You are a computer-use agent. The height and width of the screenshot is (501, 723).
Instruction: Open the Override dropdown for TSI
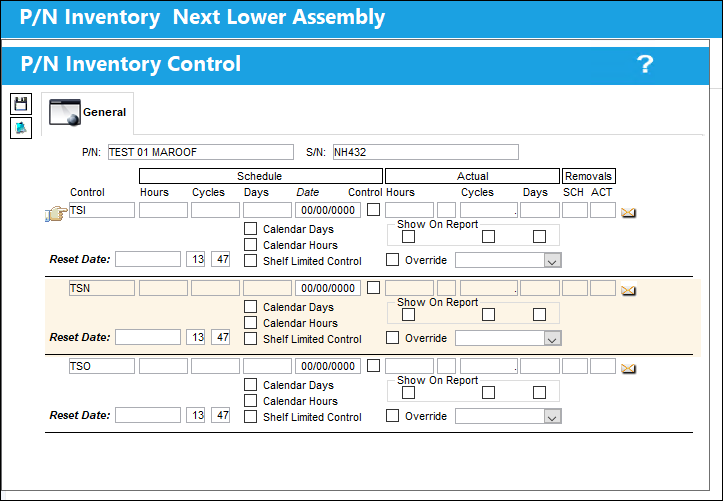coord(552,260)
